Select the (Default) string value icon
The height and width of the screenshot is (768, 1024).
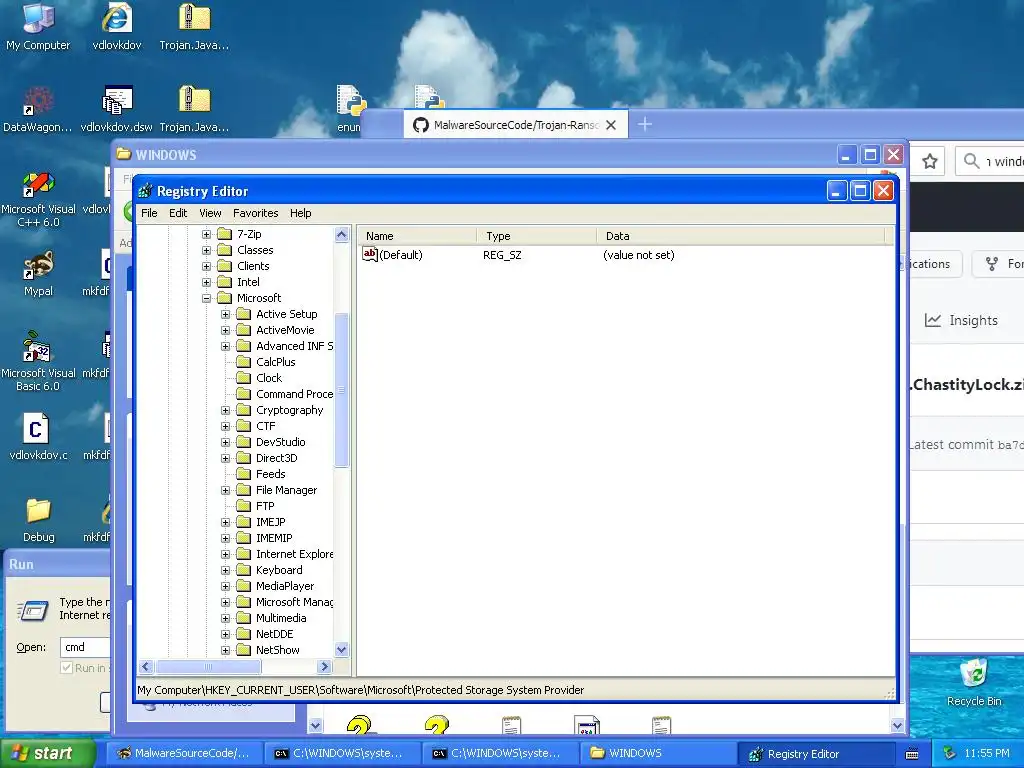(x=370, y=254)
